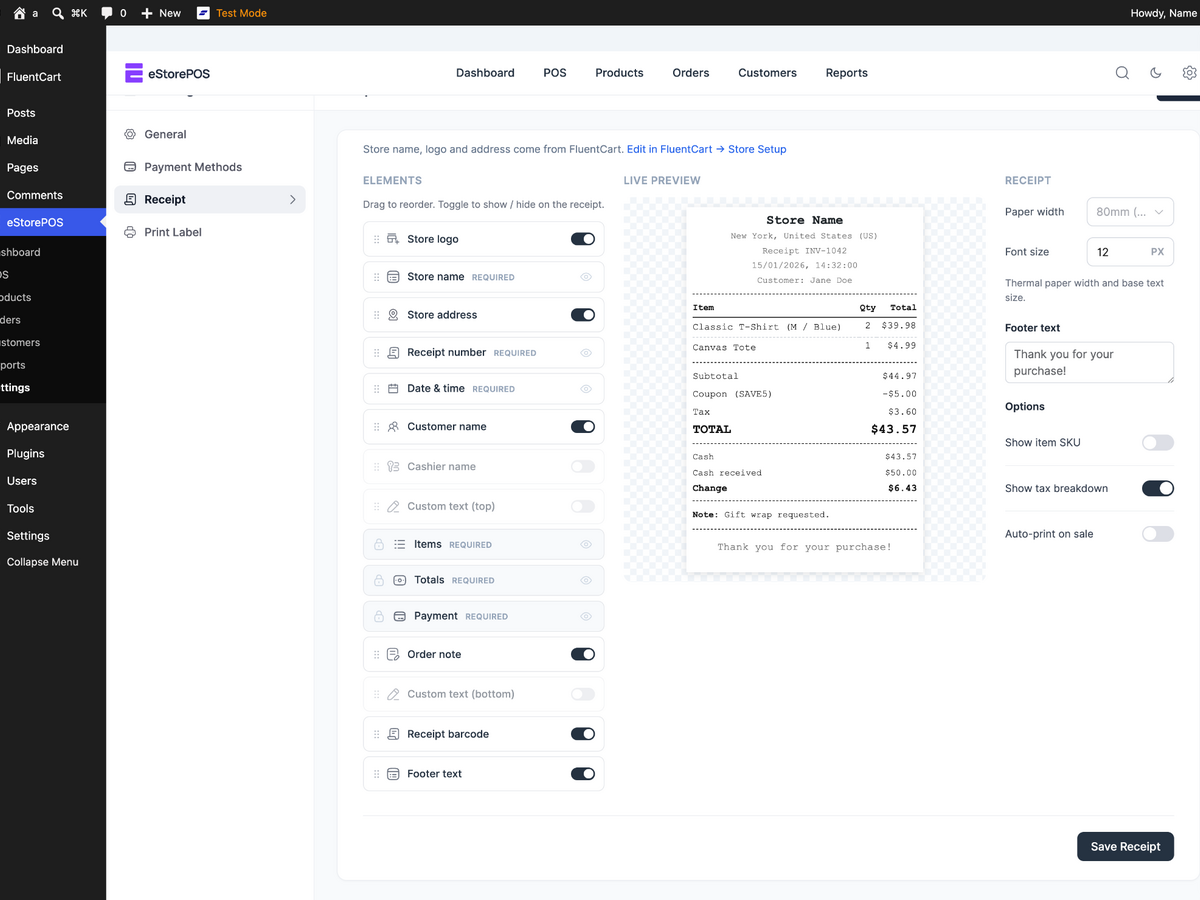Click the General settings icon
The height and width of the screenshot is (900, 1200).
pyautogui.click(x=130, y=134)
